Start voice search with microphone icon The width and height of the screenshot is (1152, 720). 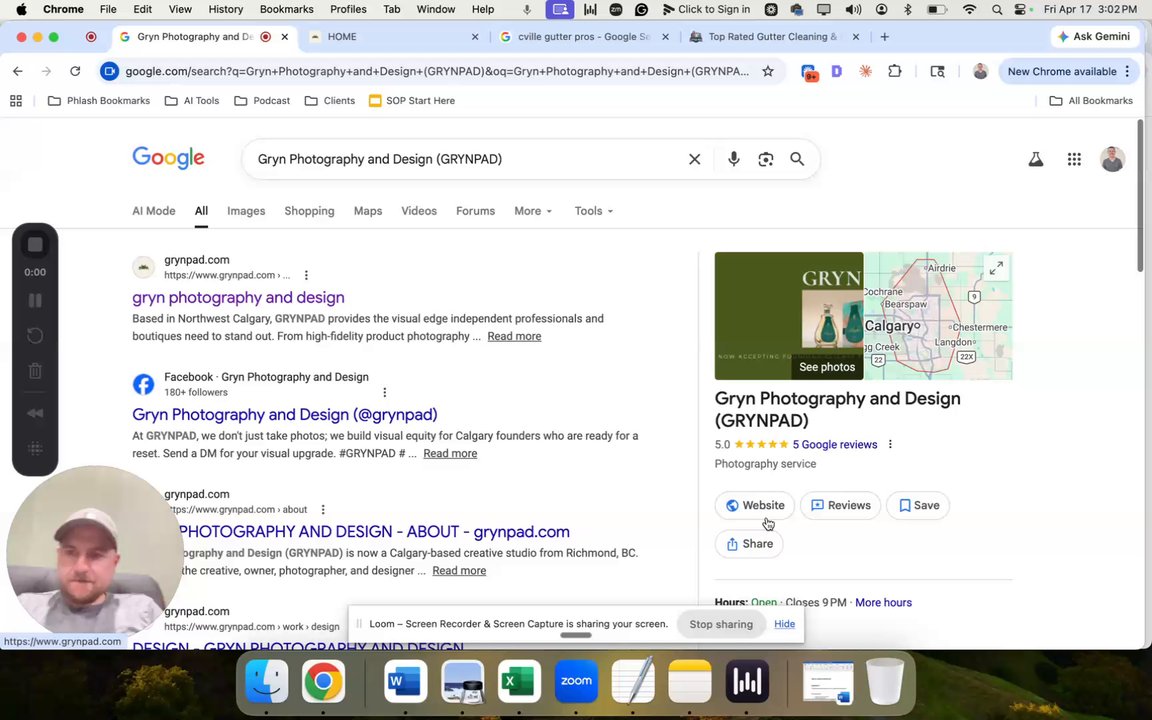[x=733, y=159]
